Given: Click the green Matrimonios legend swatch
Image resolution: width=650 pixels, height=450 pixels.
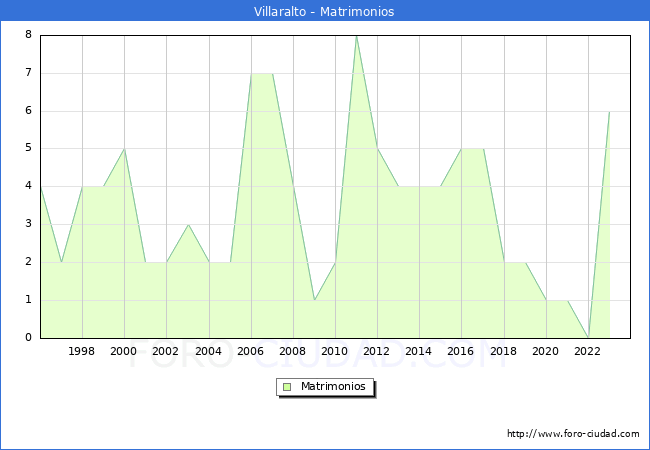Looking at the screenshot, I should click(287, 387).
